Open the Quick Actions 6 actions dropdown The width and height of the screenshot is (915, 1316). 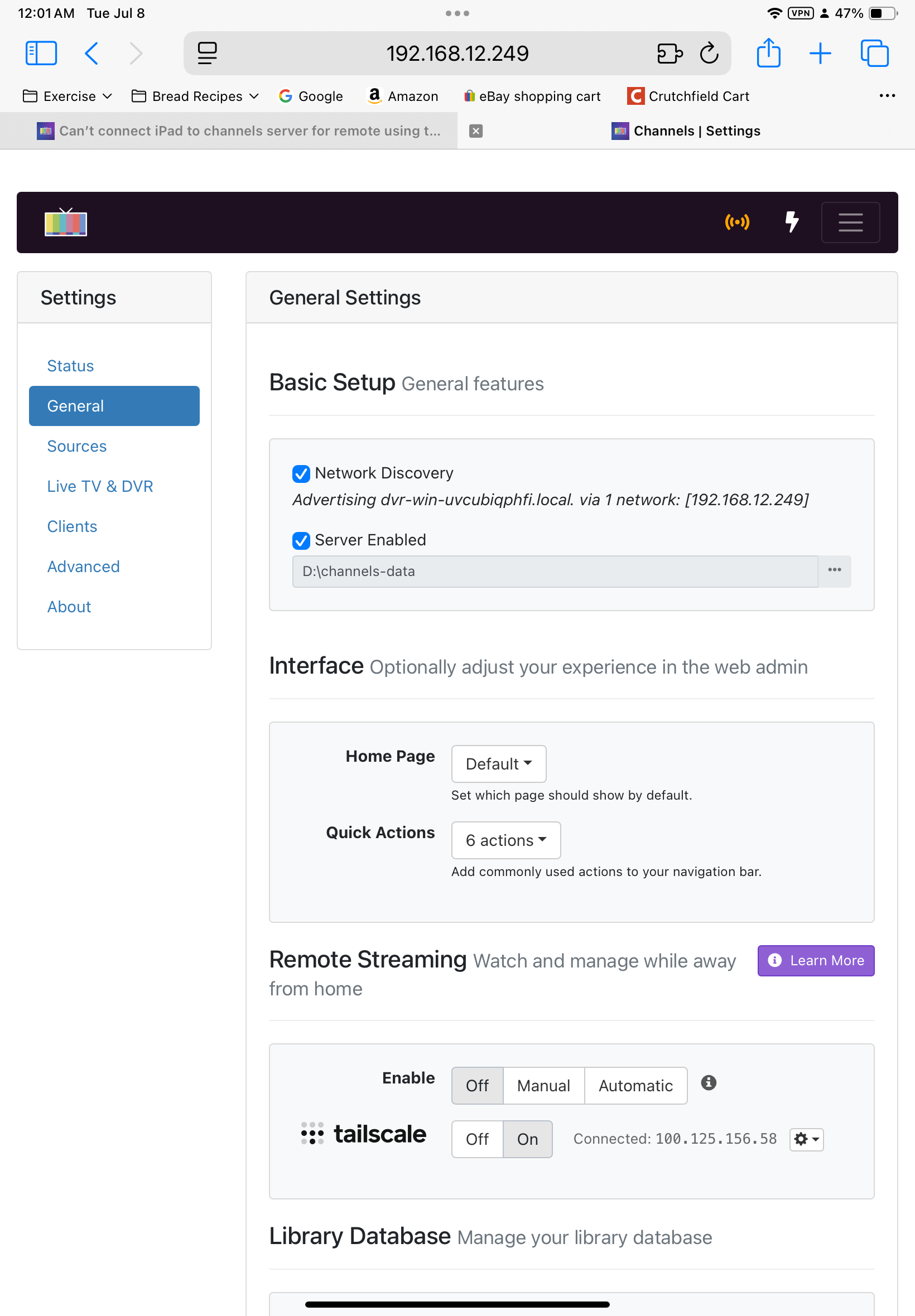(505, 840)
